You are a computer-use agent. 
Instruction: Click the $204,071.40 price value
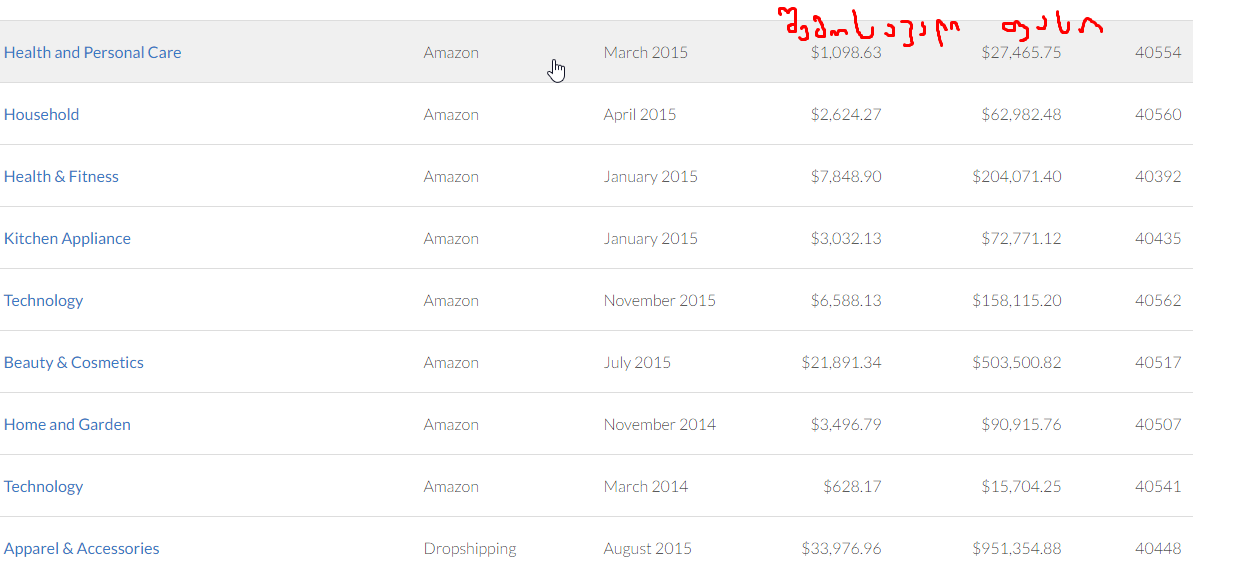[x=1016, y=176]
